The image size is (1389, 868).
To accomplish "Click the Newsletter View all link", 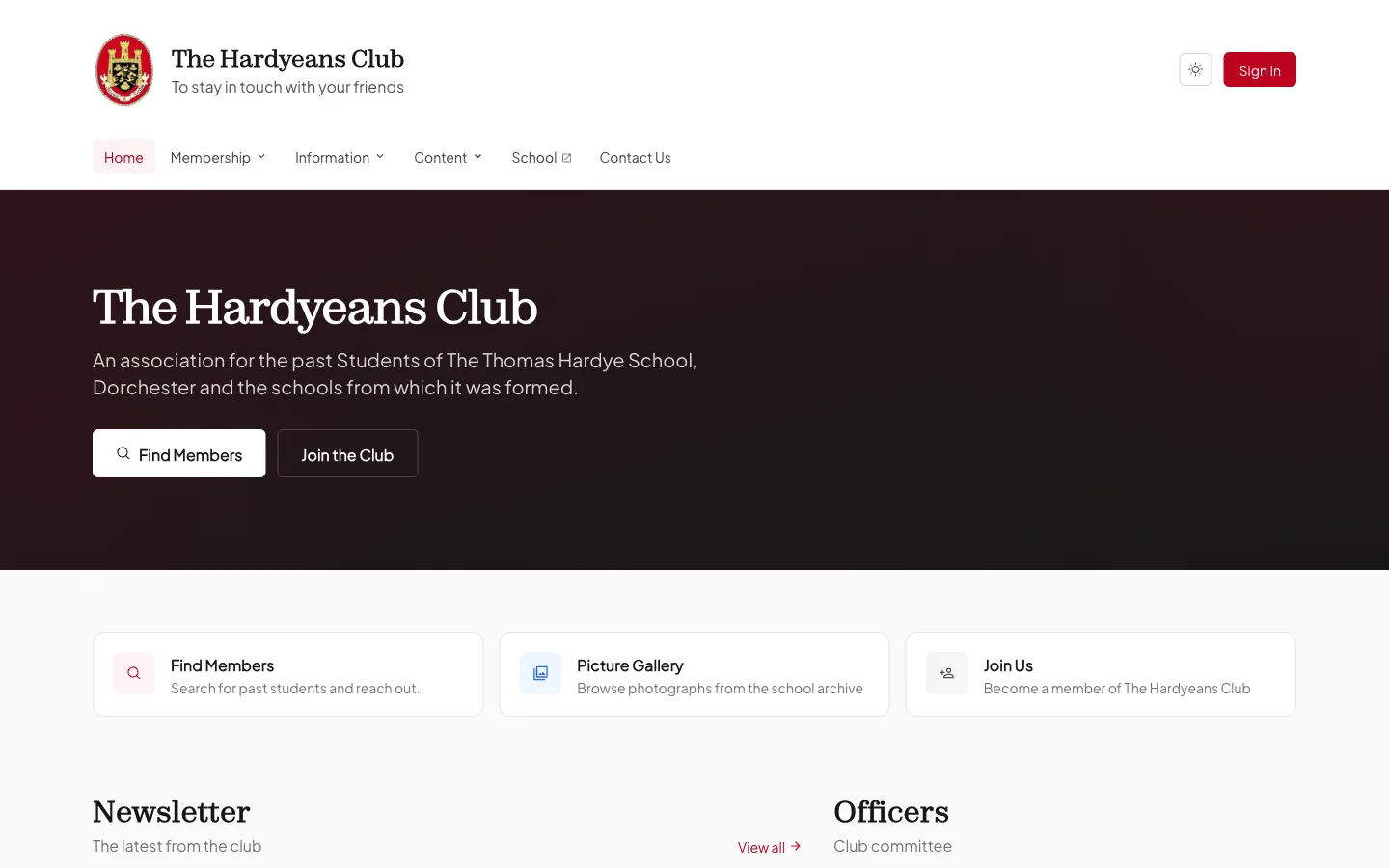I will pos(770,847).
